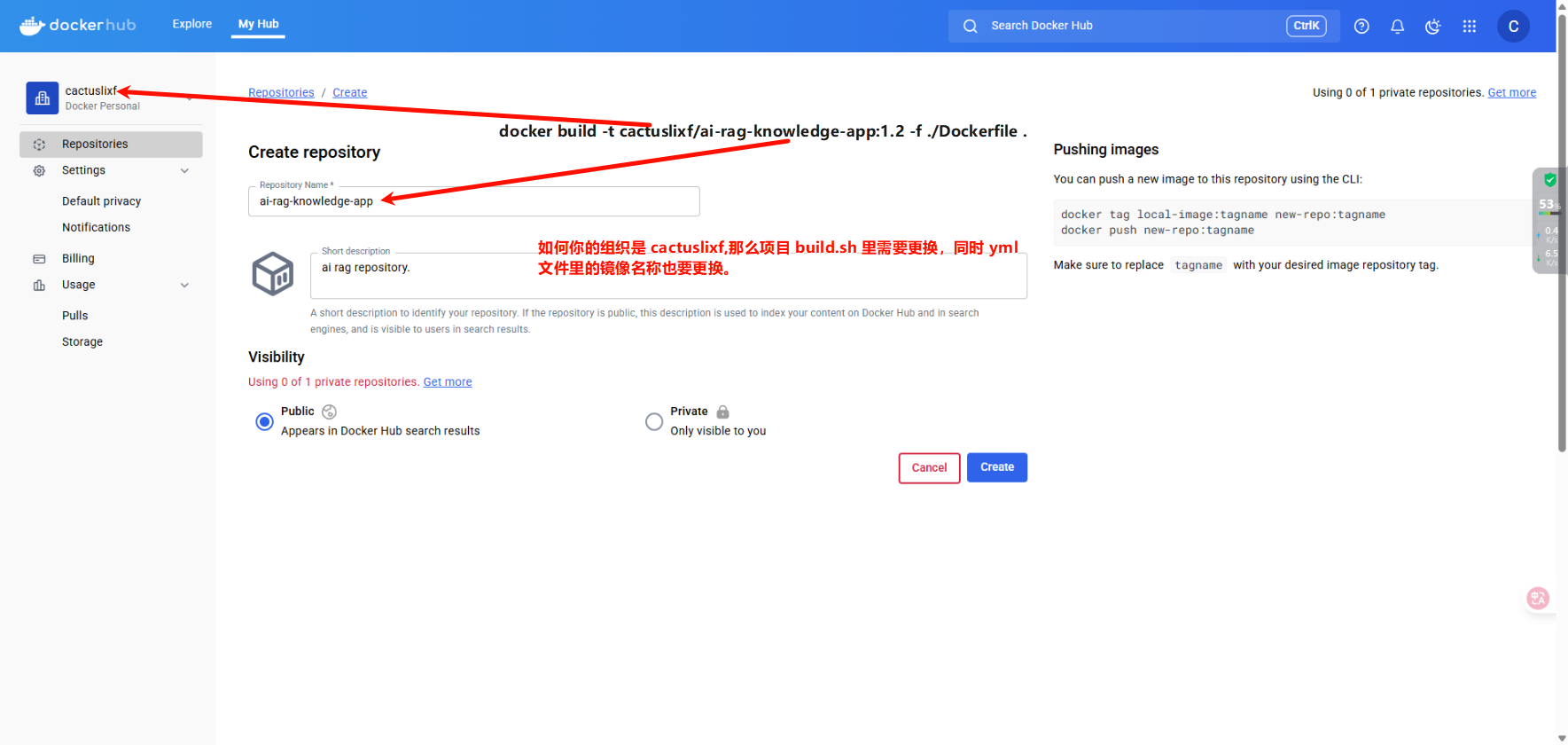Open Billing in the sidebar
The image size is (1568, 745).
tap(78, 259)
